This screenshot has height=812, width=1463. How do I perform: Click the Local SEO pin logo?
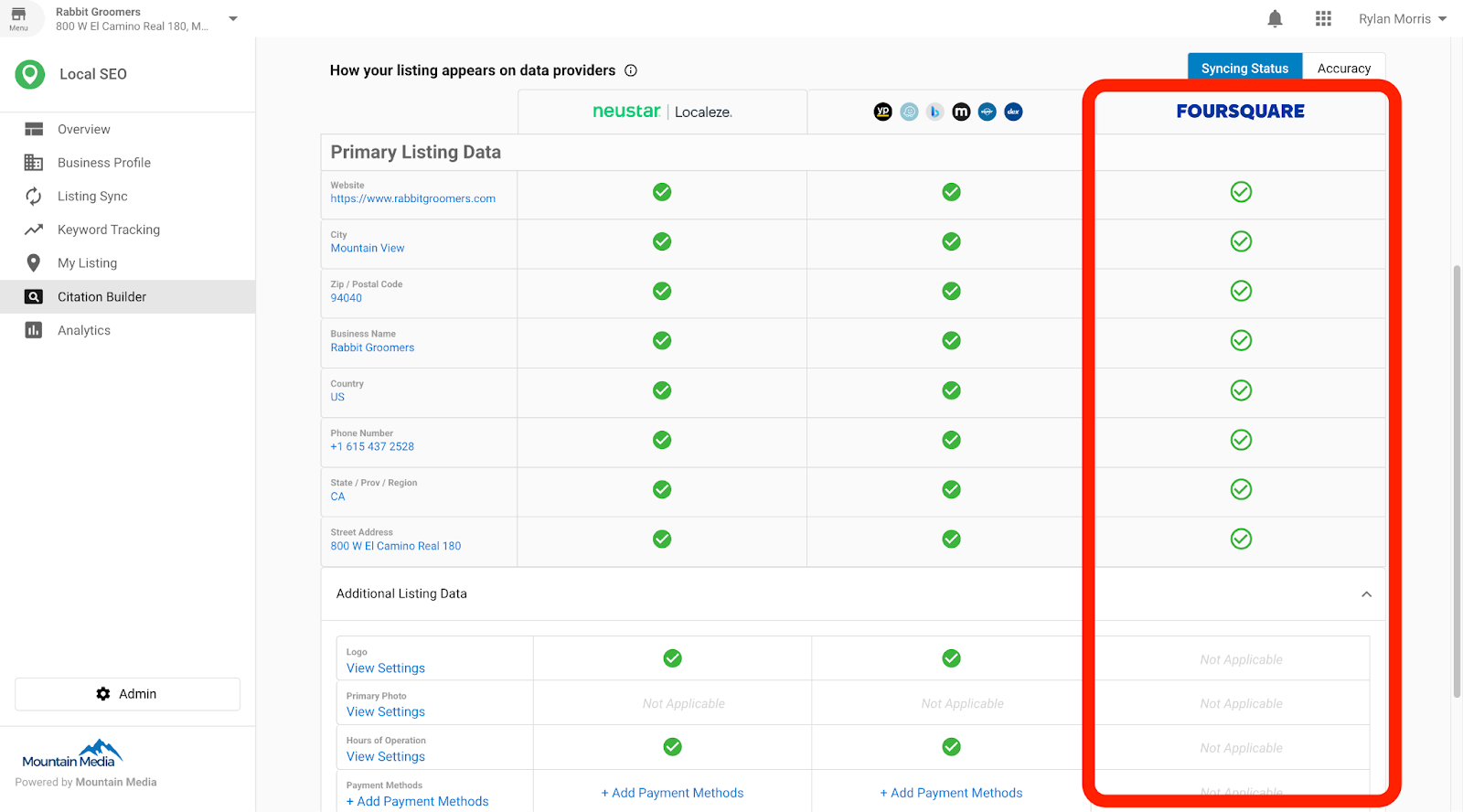point(30,74)
